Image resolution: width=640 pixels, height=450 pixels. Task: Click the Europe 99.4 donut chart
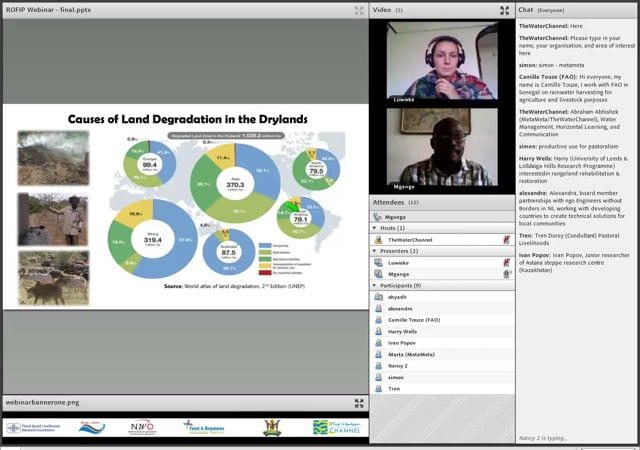(150, 164)
